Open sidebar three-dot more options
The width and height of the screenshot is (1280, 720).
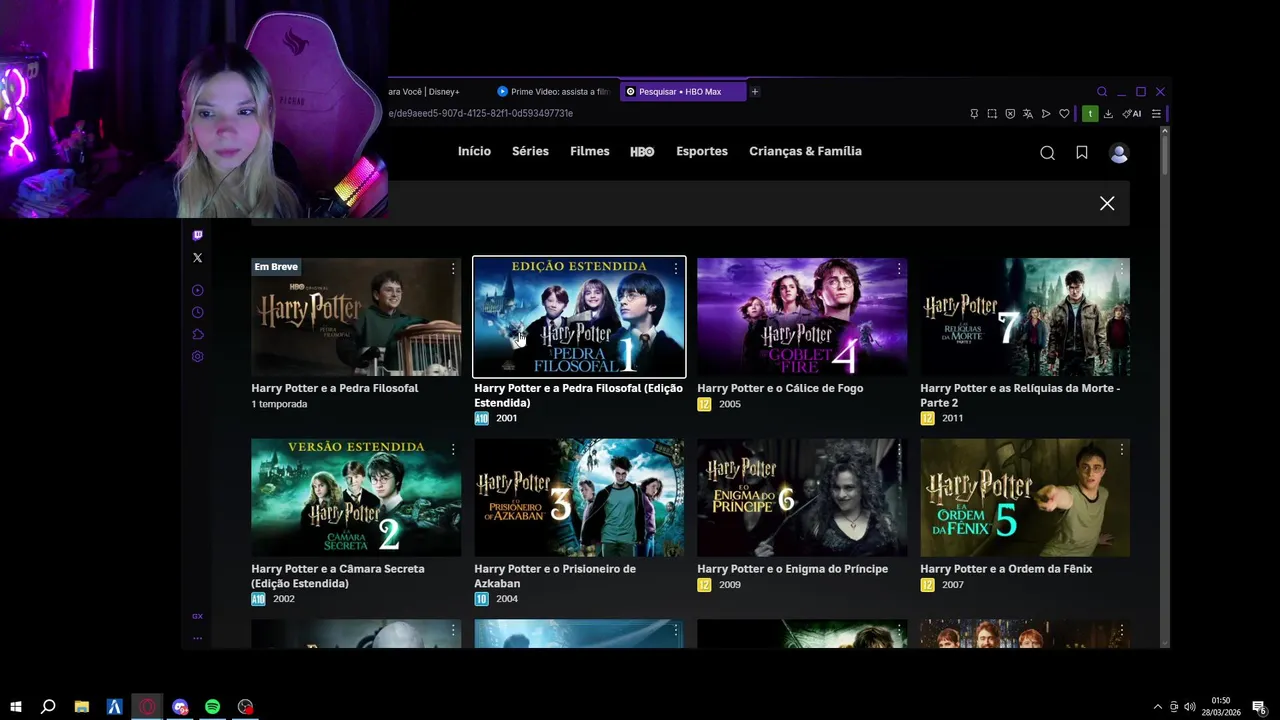(x=197, y=637)
